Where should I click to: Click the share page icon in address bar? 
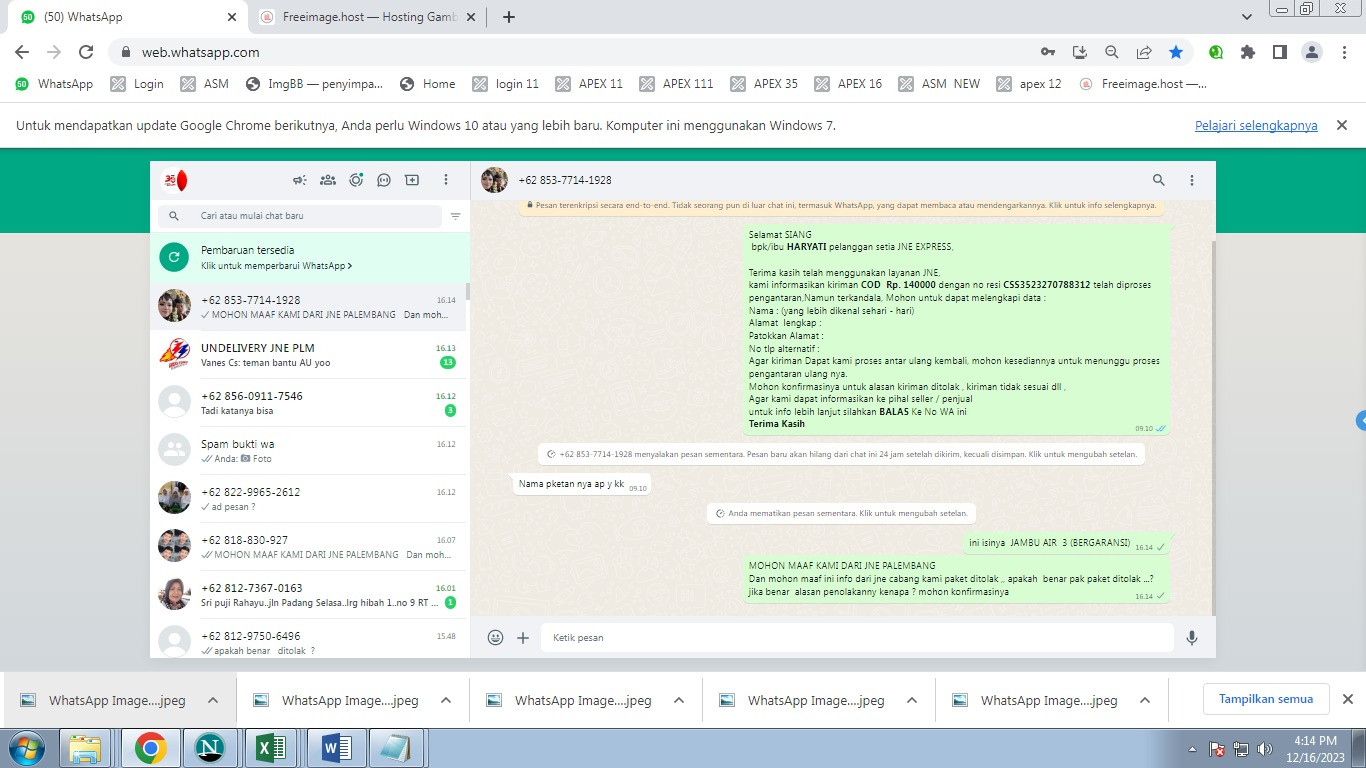(1144, 52)
